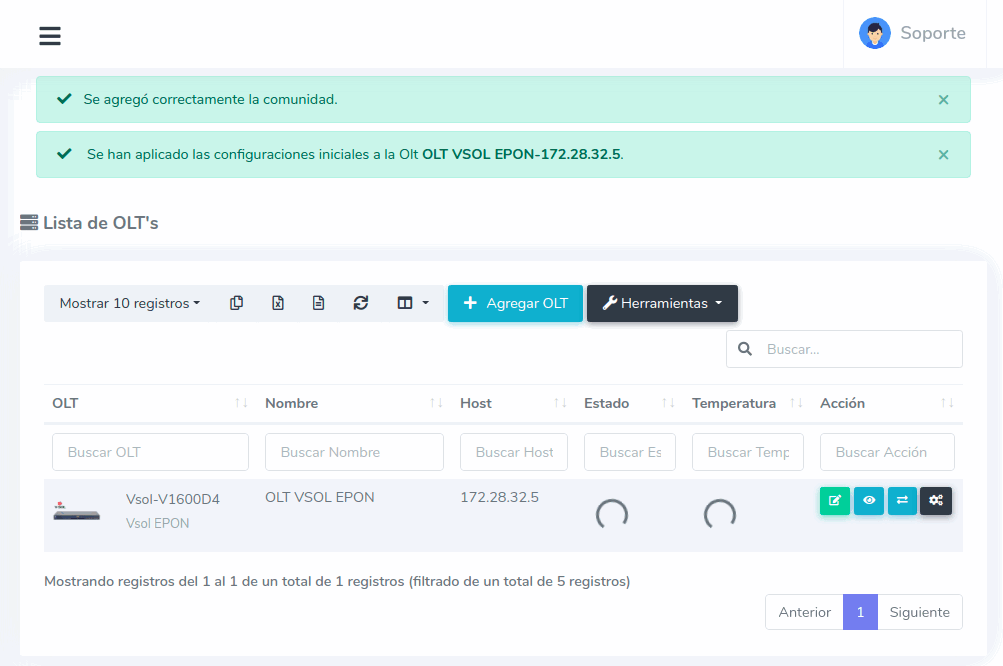Click the swap arrows action button
The width and height of the screenshot is (1003, 666).
point(902,501)
